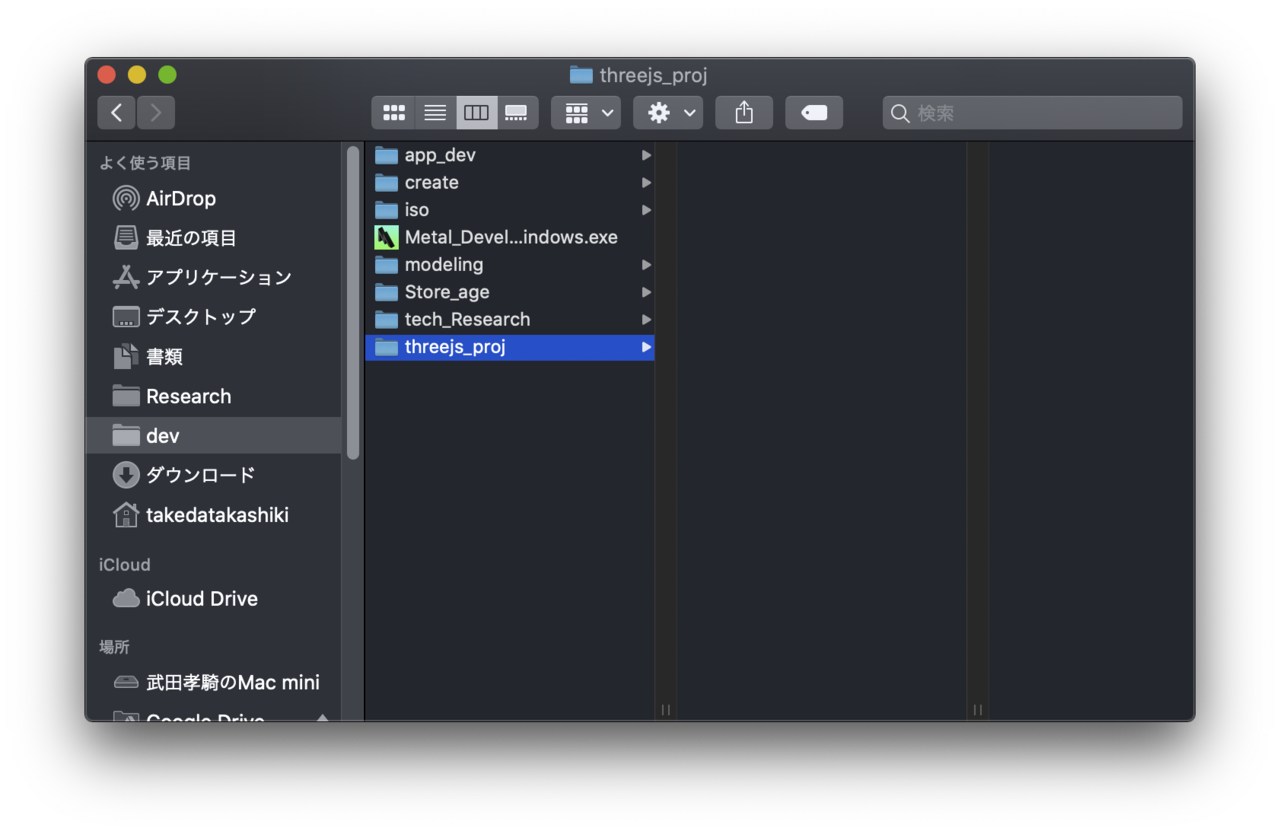The image size is (1280, 834).
Task: Click the Metal_Devel exe file icon
Action: pyautogui.click(x=386, y=237)
